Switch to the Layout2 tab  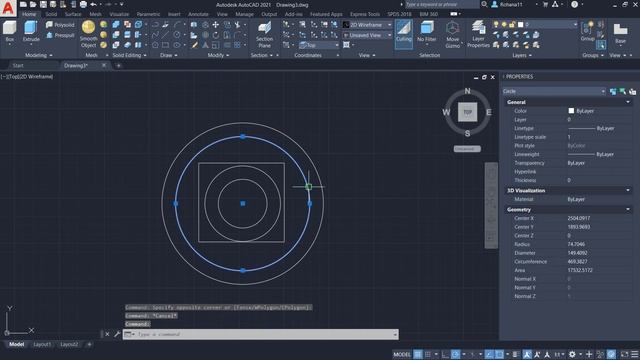coord(69,344)
